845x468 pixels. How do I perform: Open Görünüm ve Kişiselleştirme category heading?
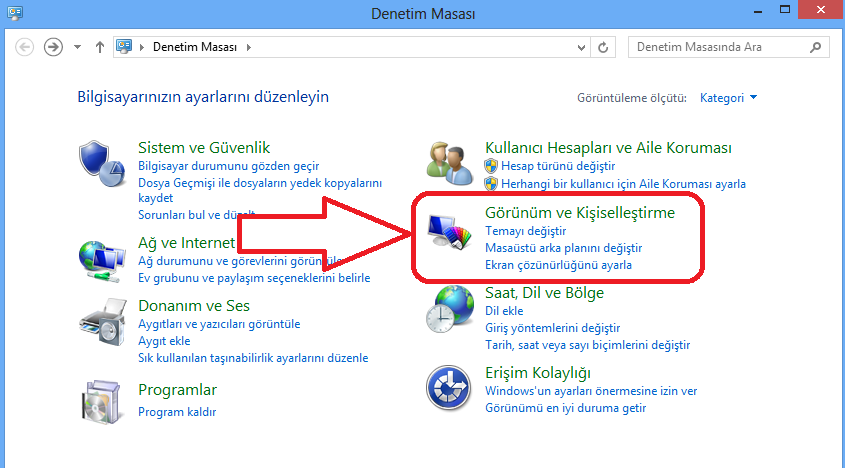(580, 212)
